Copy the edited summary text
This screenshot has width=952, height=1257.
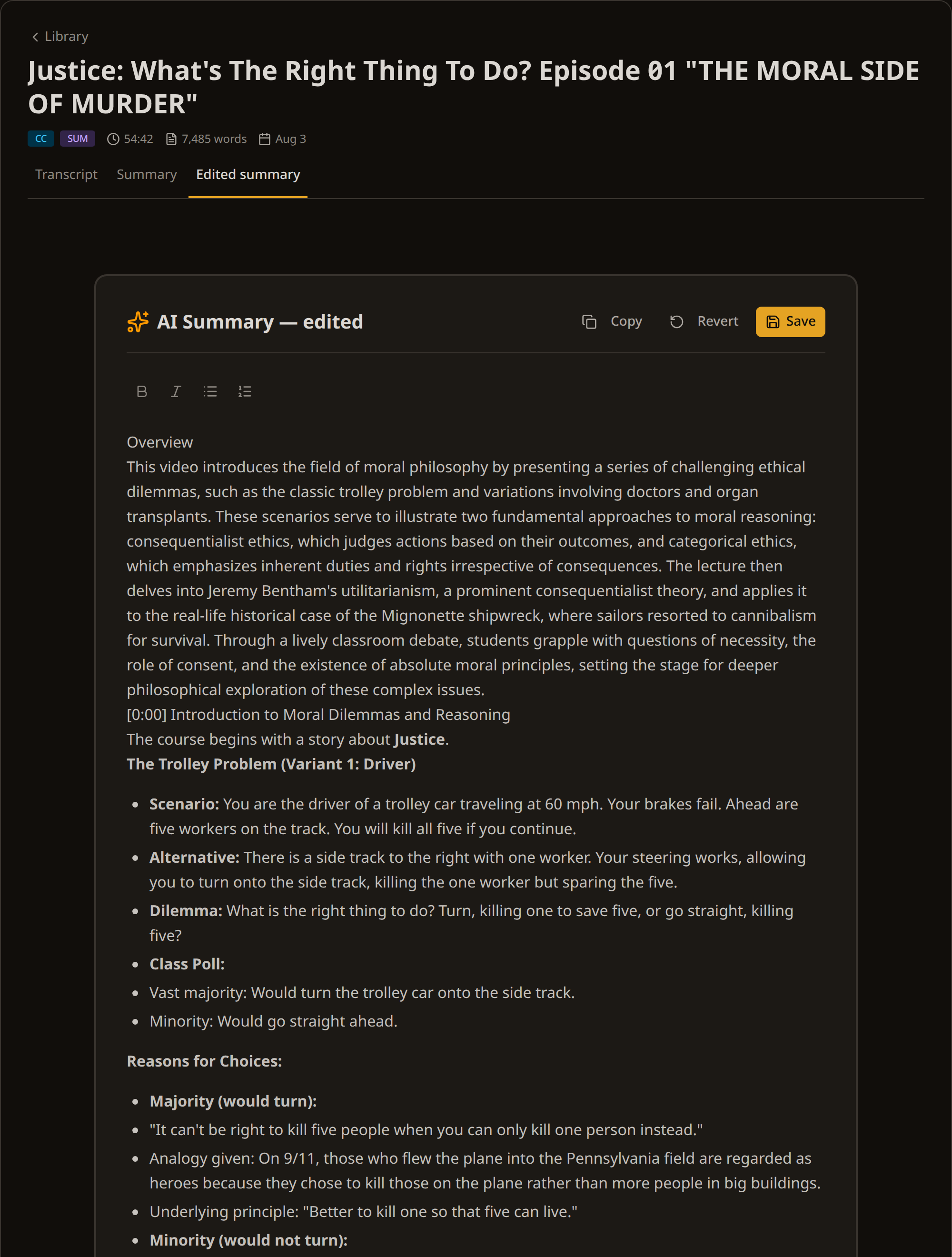point(612,322)
